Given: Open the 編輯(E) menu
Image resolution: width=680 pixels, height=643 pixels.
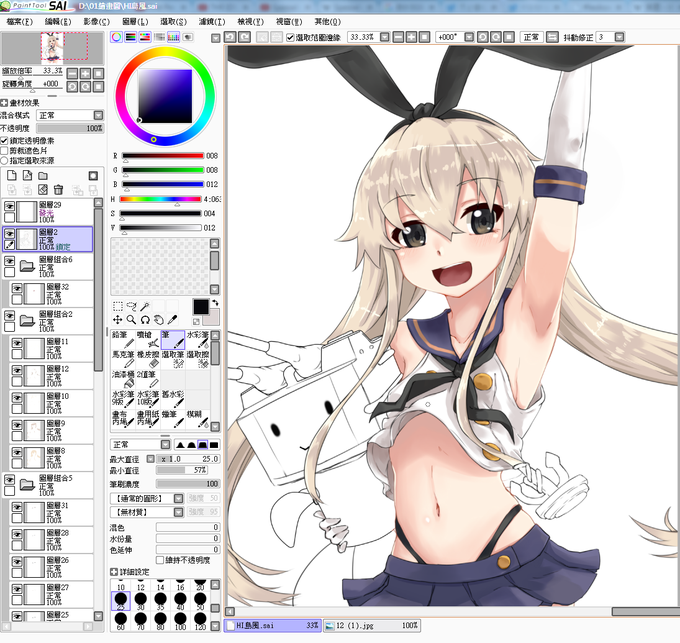Looking at the screenshot, I should pyautogui.click(x=58, y=22).
